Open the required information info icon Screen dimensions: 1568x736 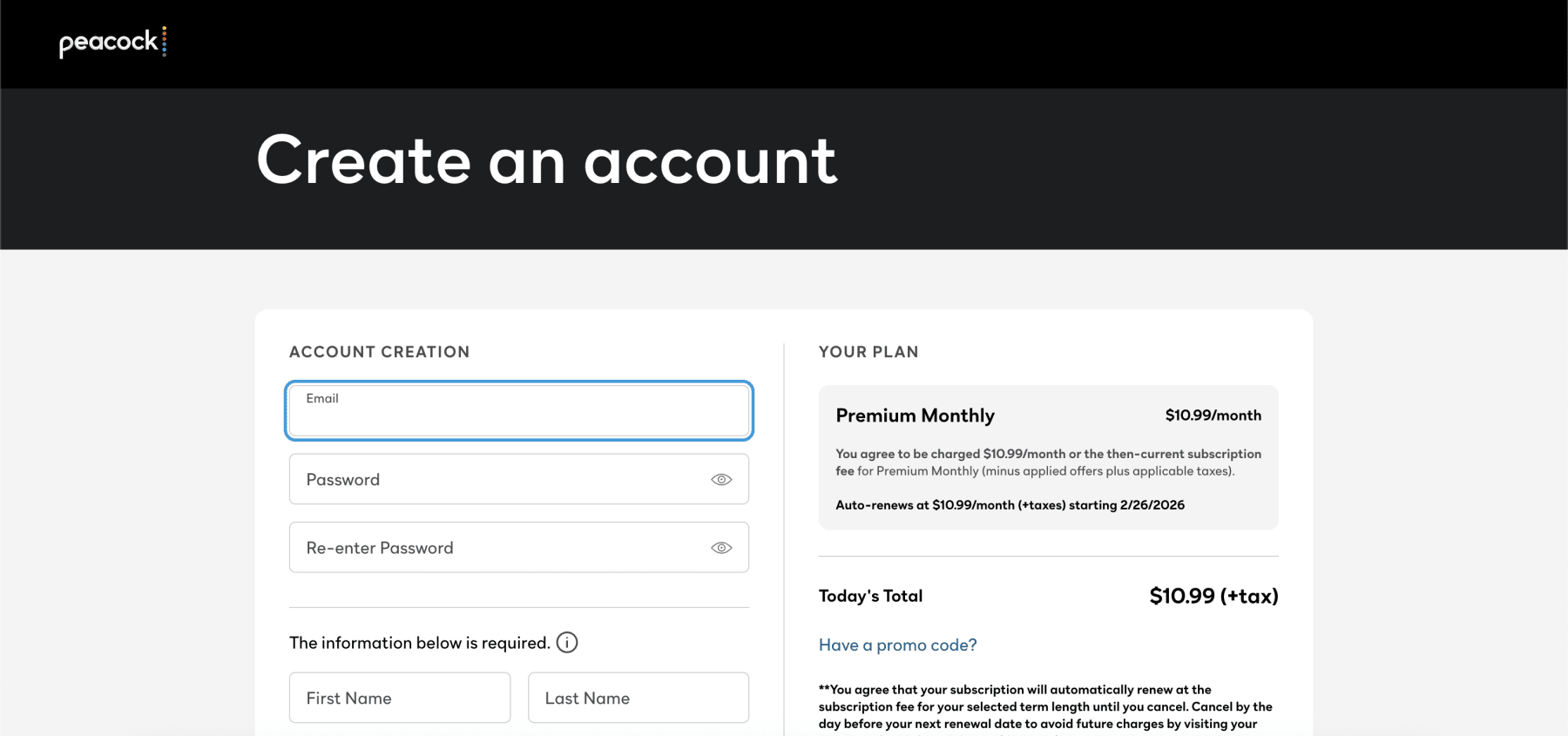pos(567,643)
